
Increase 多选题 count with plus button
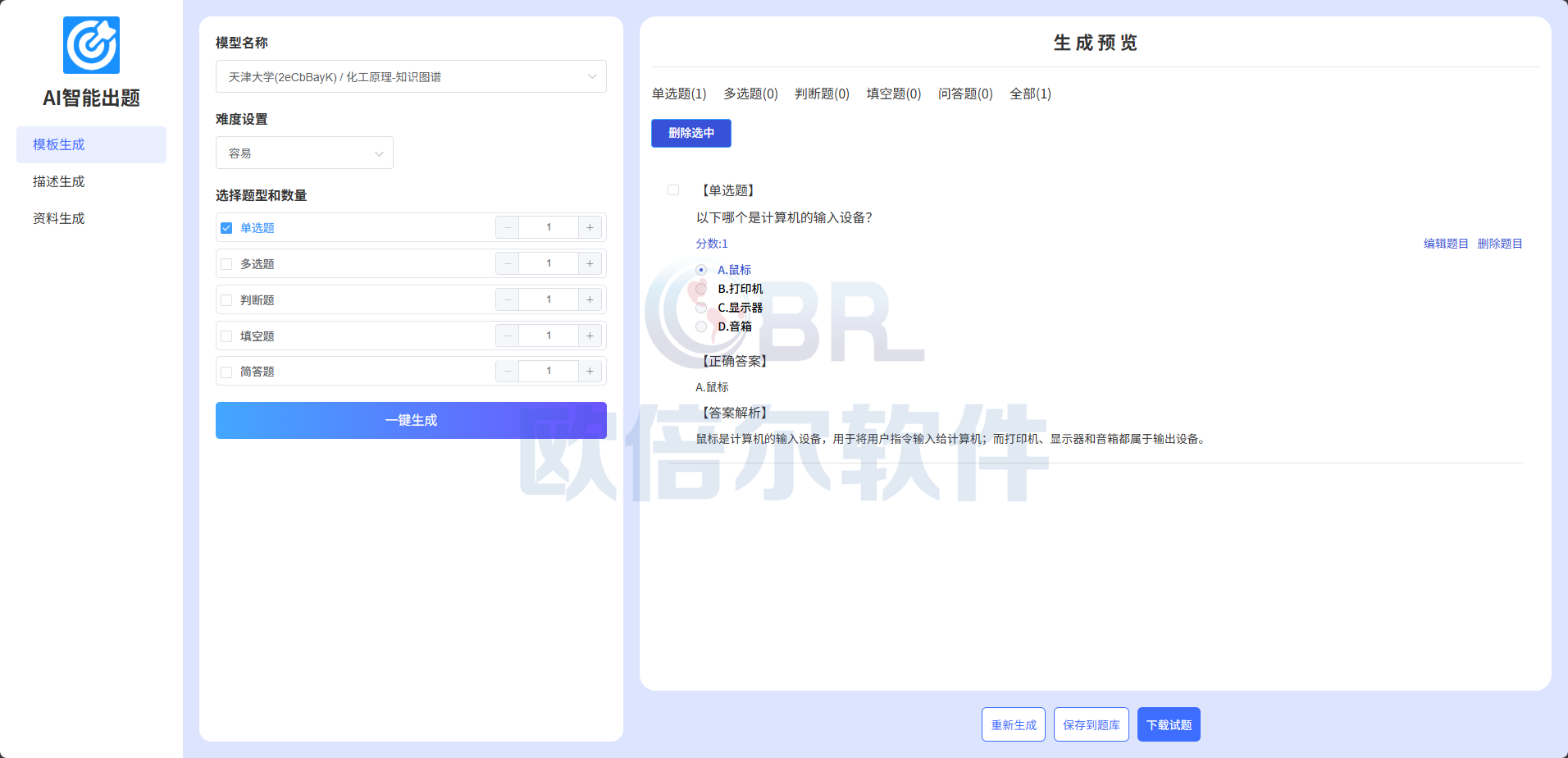(590, 263)
